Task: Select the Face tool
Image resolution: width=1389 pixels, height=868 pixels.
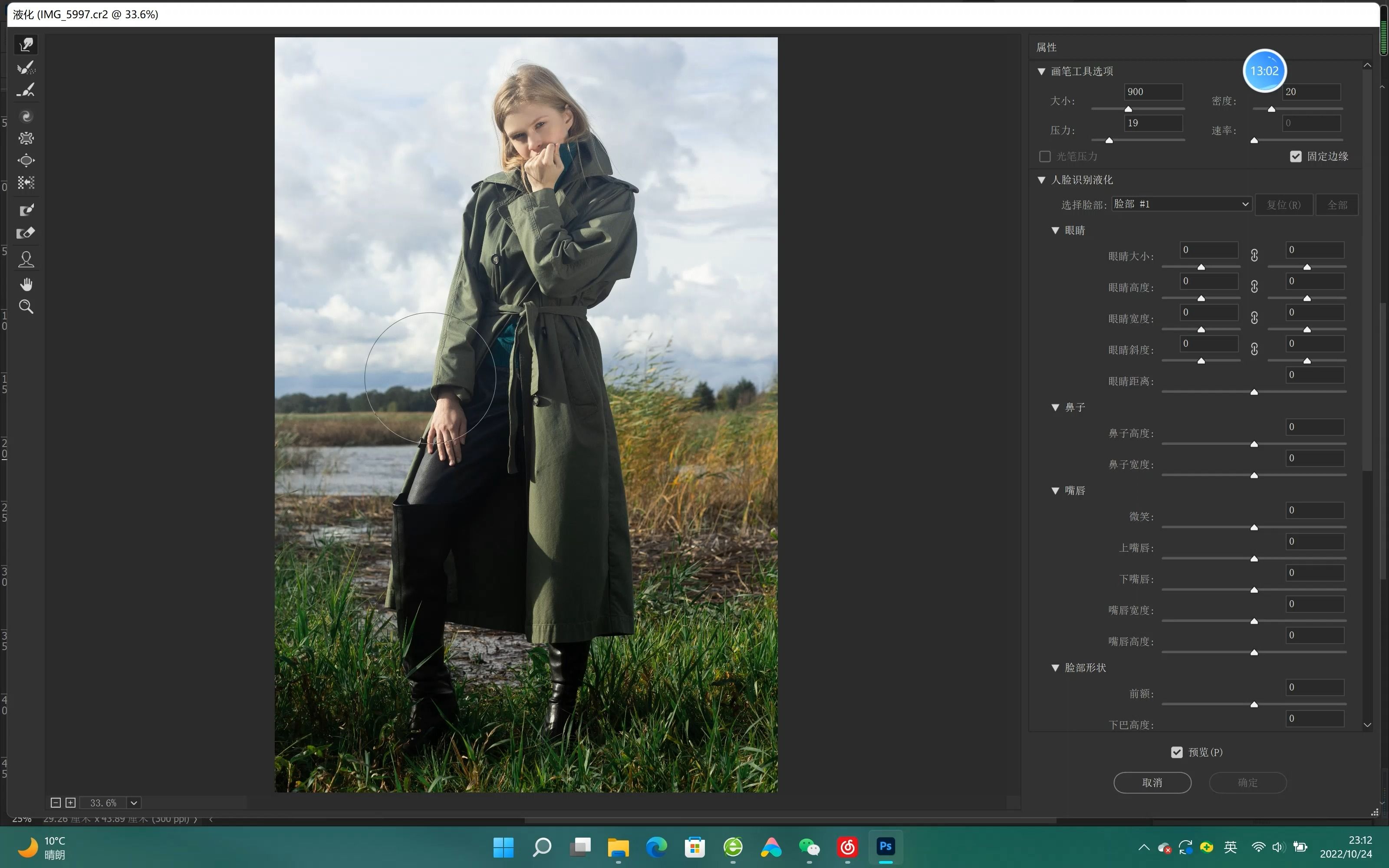Action: tap(26, 260)
